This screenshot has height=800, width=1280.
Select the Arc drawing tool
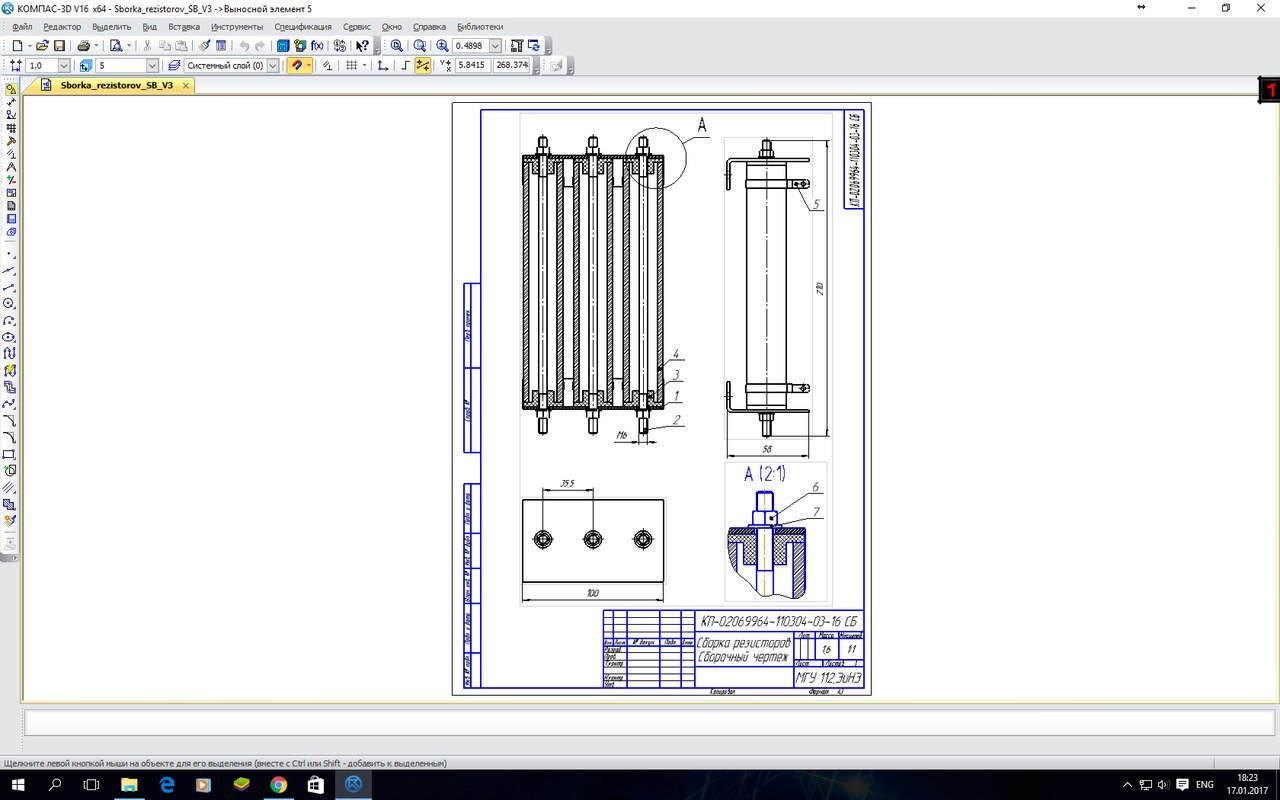[x=10, y=320]
